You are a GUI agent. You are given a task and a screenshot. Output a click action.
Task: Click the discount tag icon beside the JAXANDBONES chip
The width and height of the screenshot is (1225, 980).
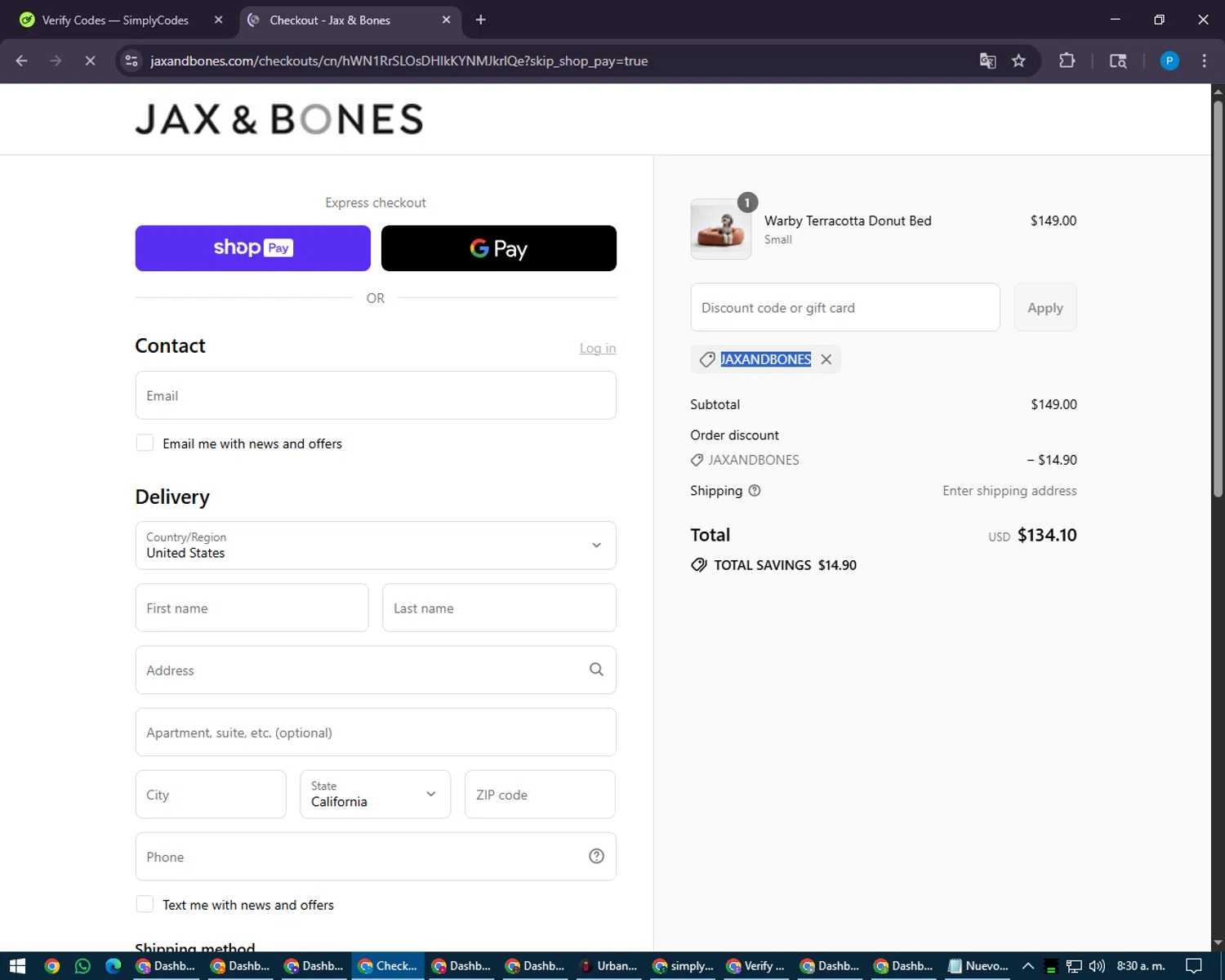point(707,359)
